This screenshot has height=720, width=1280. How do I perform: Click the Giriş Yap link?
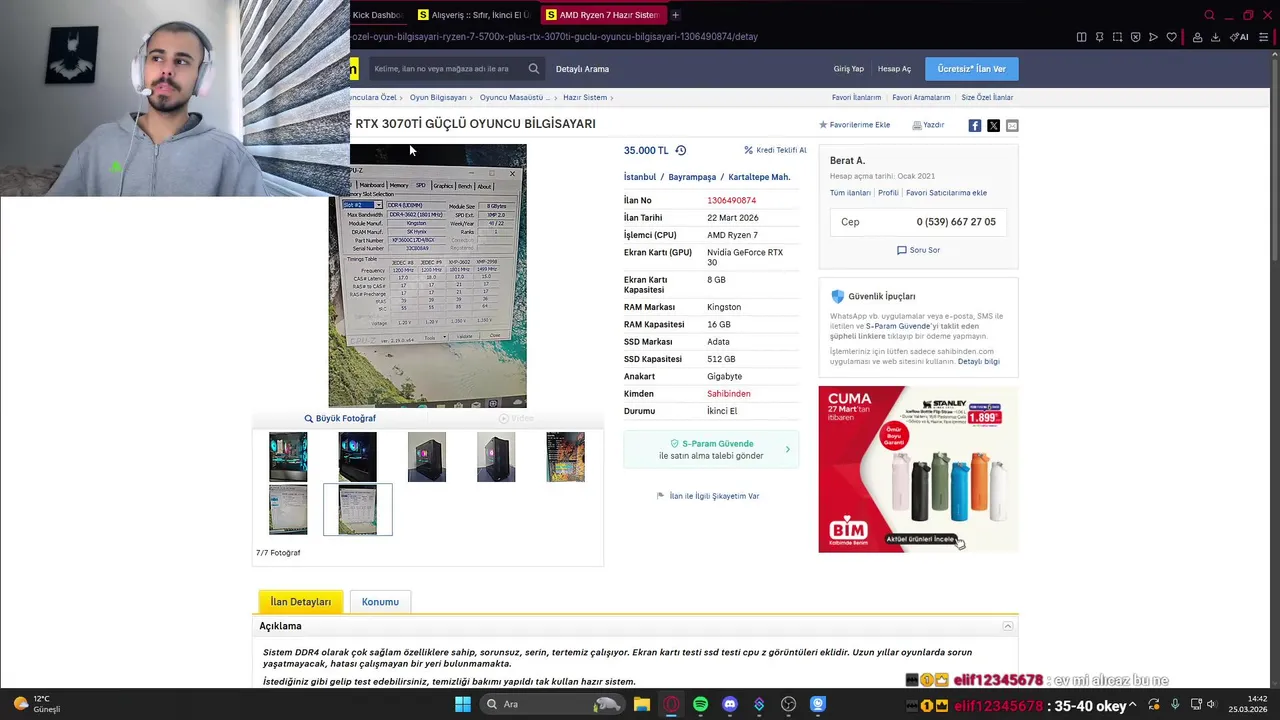(848, 69)
